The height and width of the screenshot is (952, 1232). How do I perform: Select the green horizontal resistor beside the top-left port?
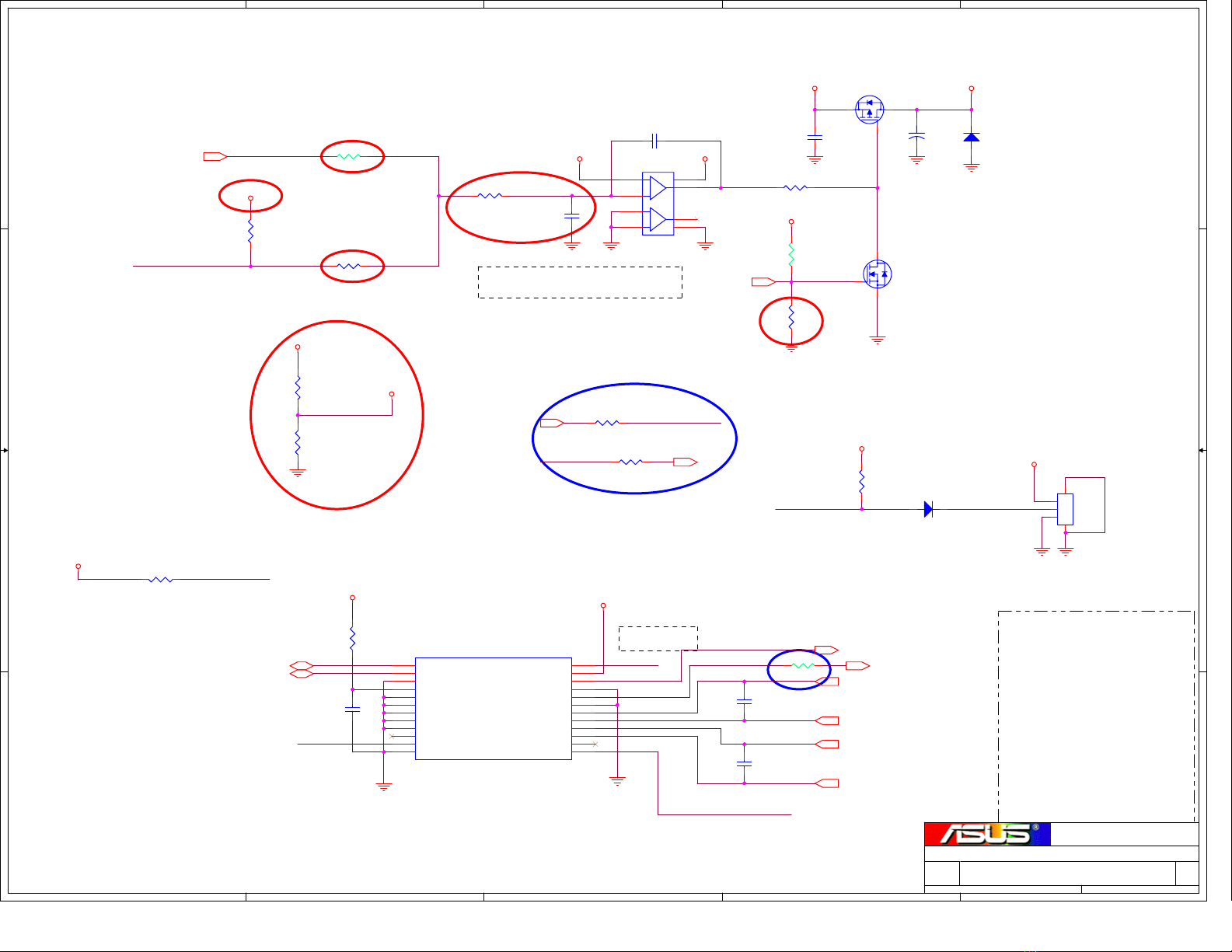click(x=349, y=156)
